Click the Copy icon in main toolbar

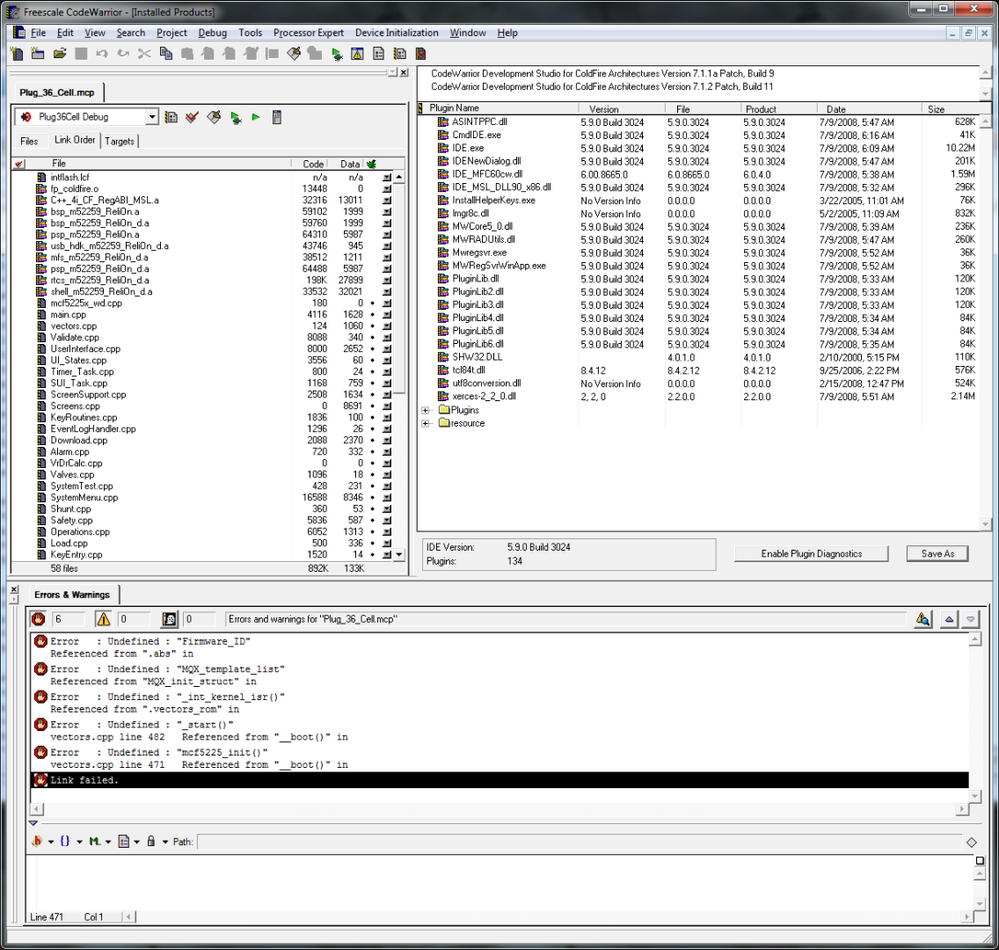[166, 54]
